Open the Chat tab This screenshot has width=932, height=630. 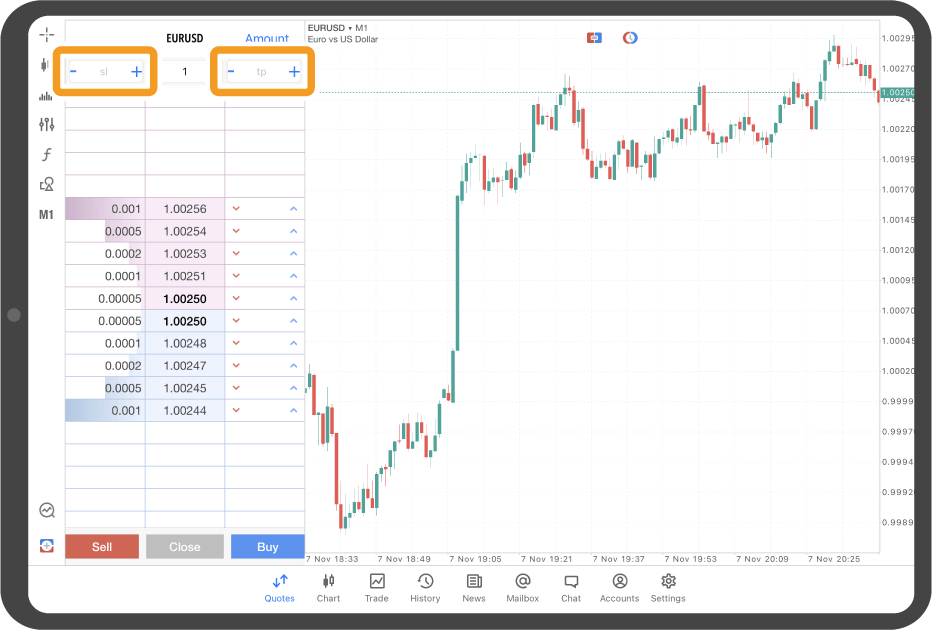(x=571, y=588)
